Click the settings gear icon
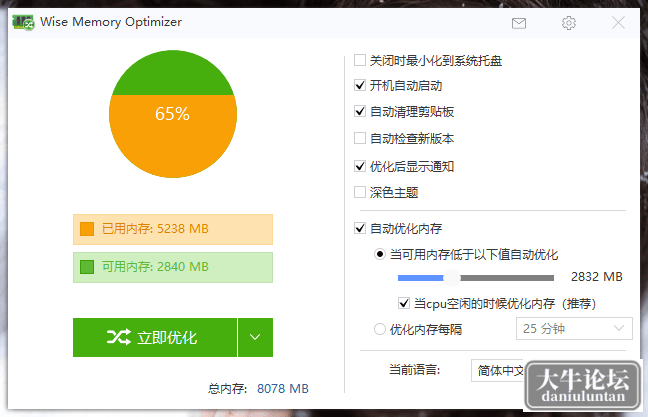Screen dimensions: 648x417 tap(569, 23)
